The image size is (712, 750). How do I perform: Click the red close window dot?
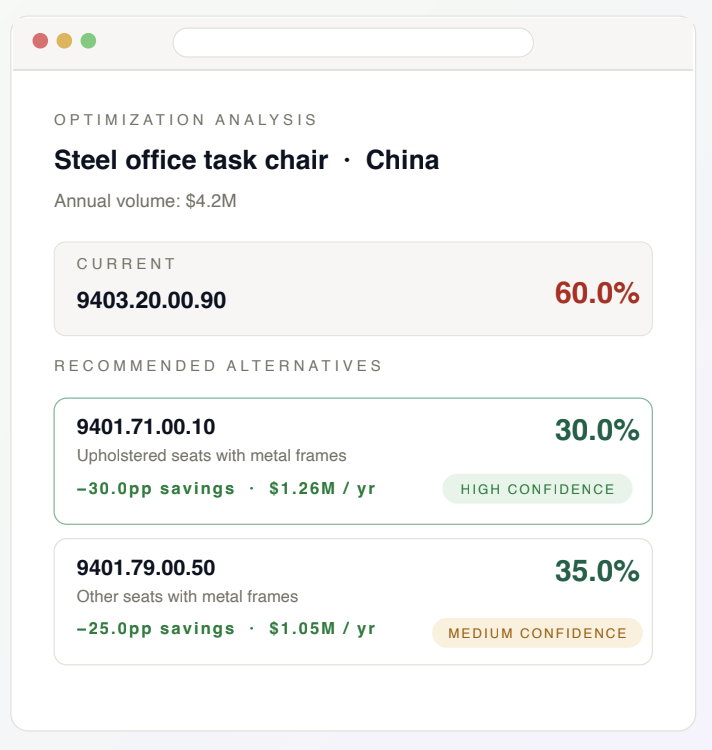(40, 41)
